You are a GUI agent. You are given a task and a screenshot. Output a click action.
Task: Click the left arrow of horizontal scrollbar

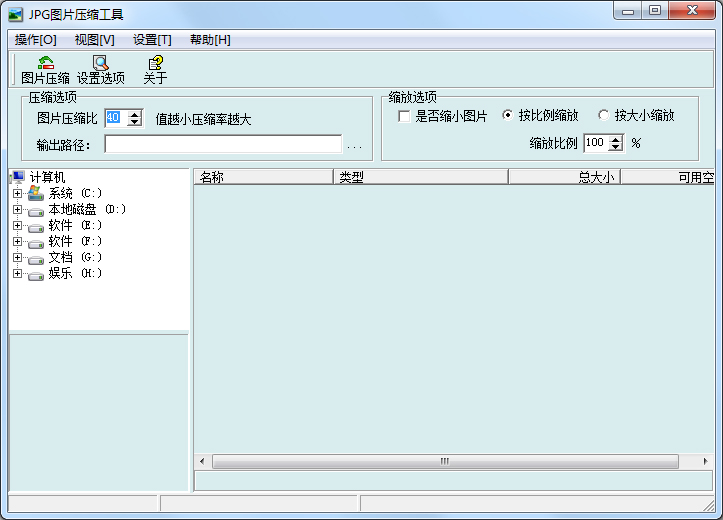[x=202, y=461]
